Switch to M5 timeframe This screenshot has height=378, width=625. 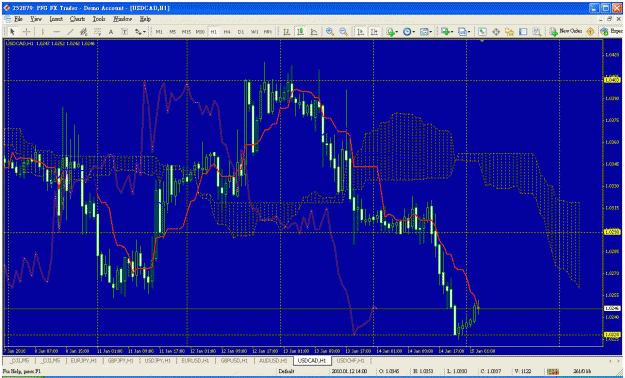(173, 32)
